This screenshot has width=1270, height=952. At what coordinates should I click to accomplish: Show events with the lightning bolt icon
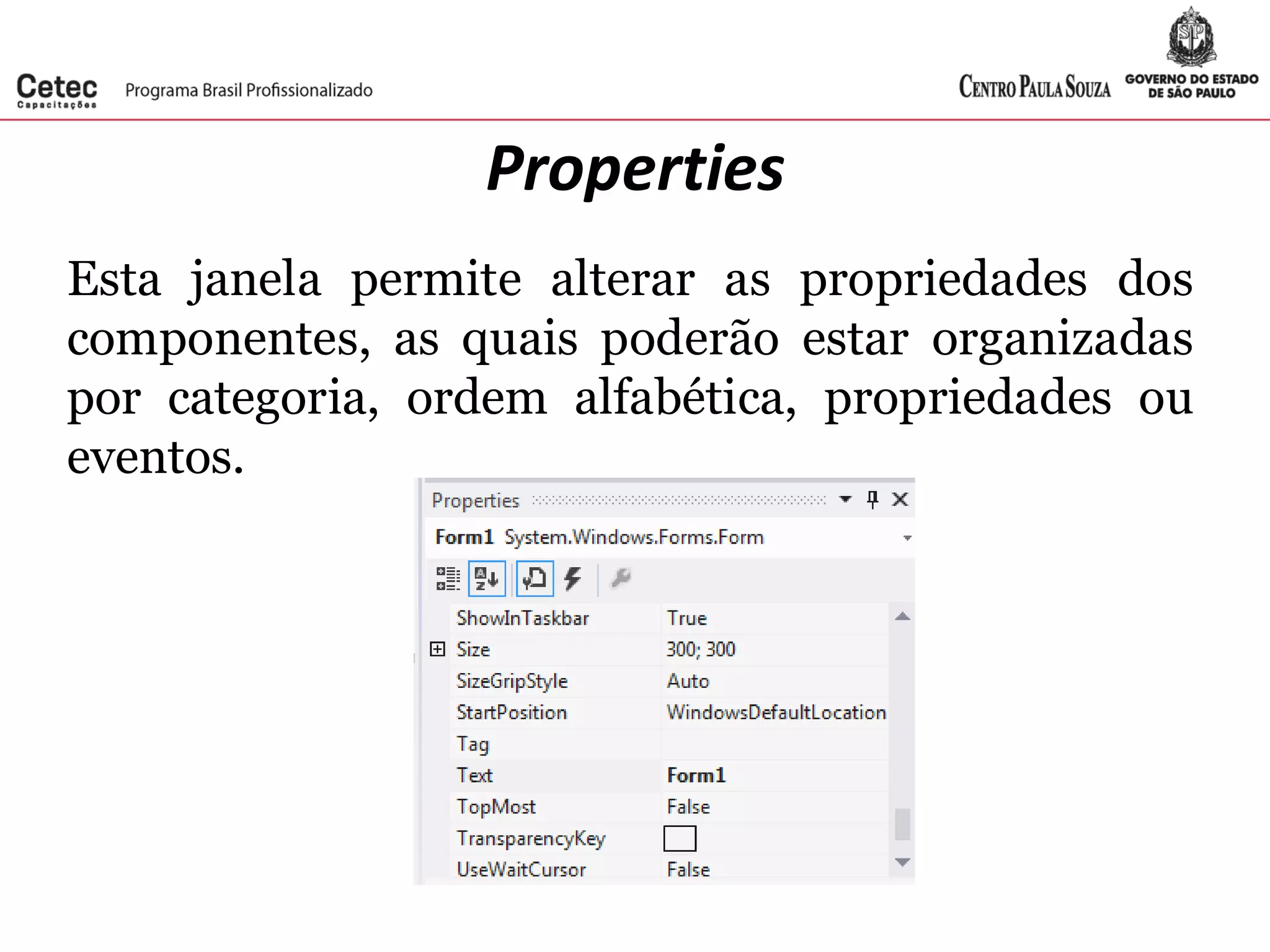(572, 579)
